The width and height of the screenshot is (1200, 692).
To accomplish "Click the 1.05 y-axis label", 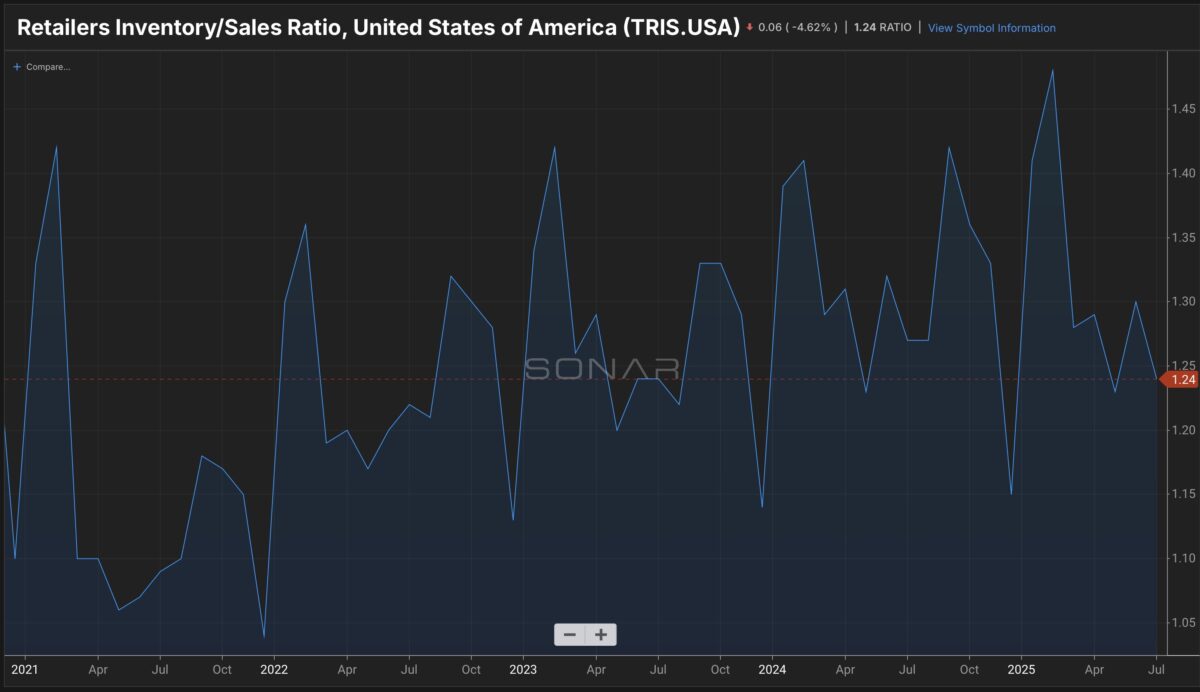I will (1184, 622).
